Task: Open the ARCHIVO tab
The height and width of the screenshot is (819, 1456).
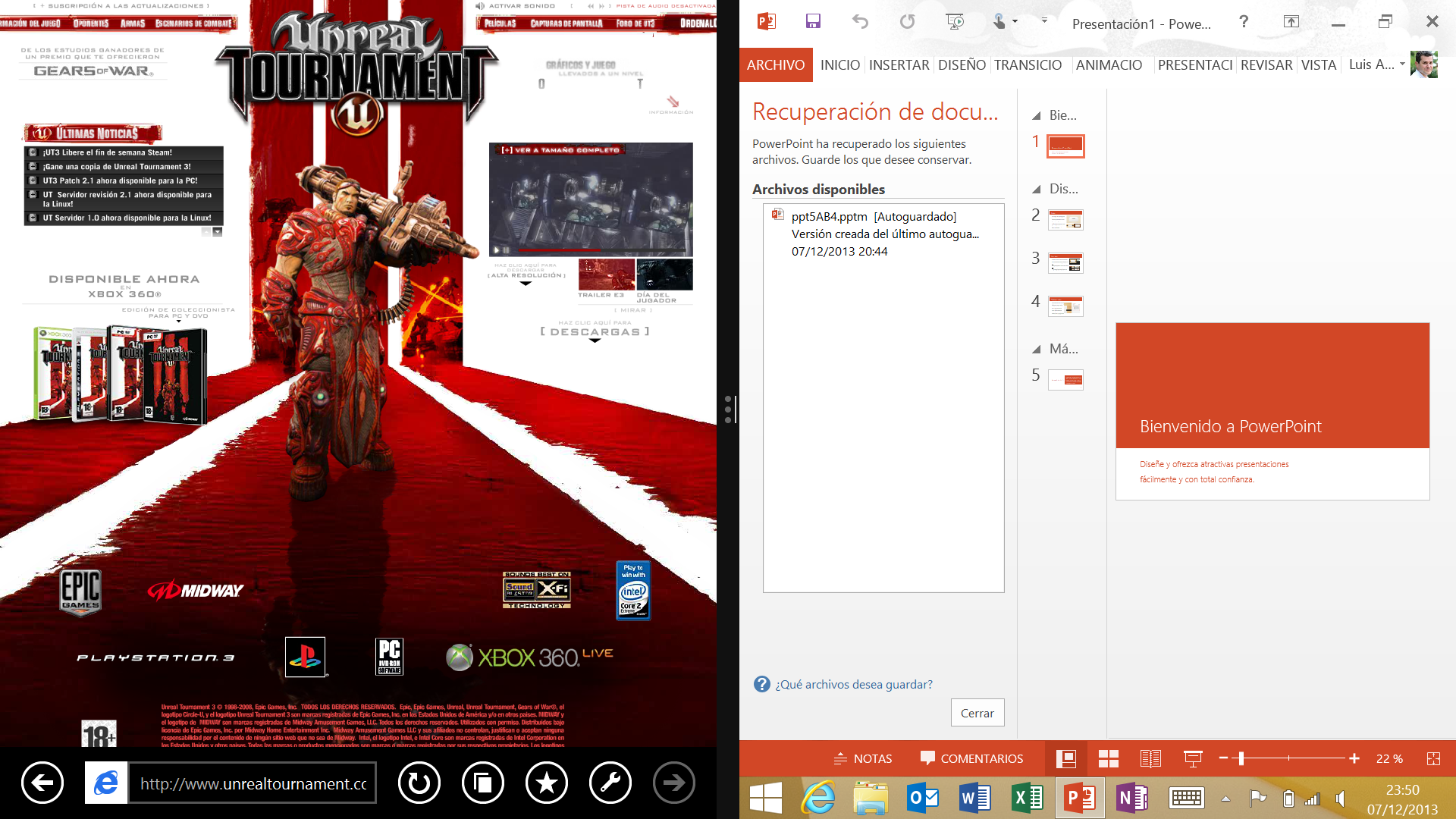Action: 775,65
